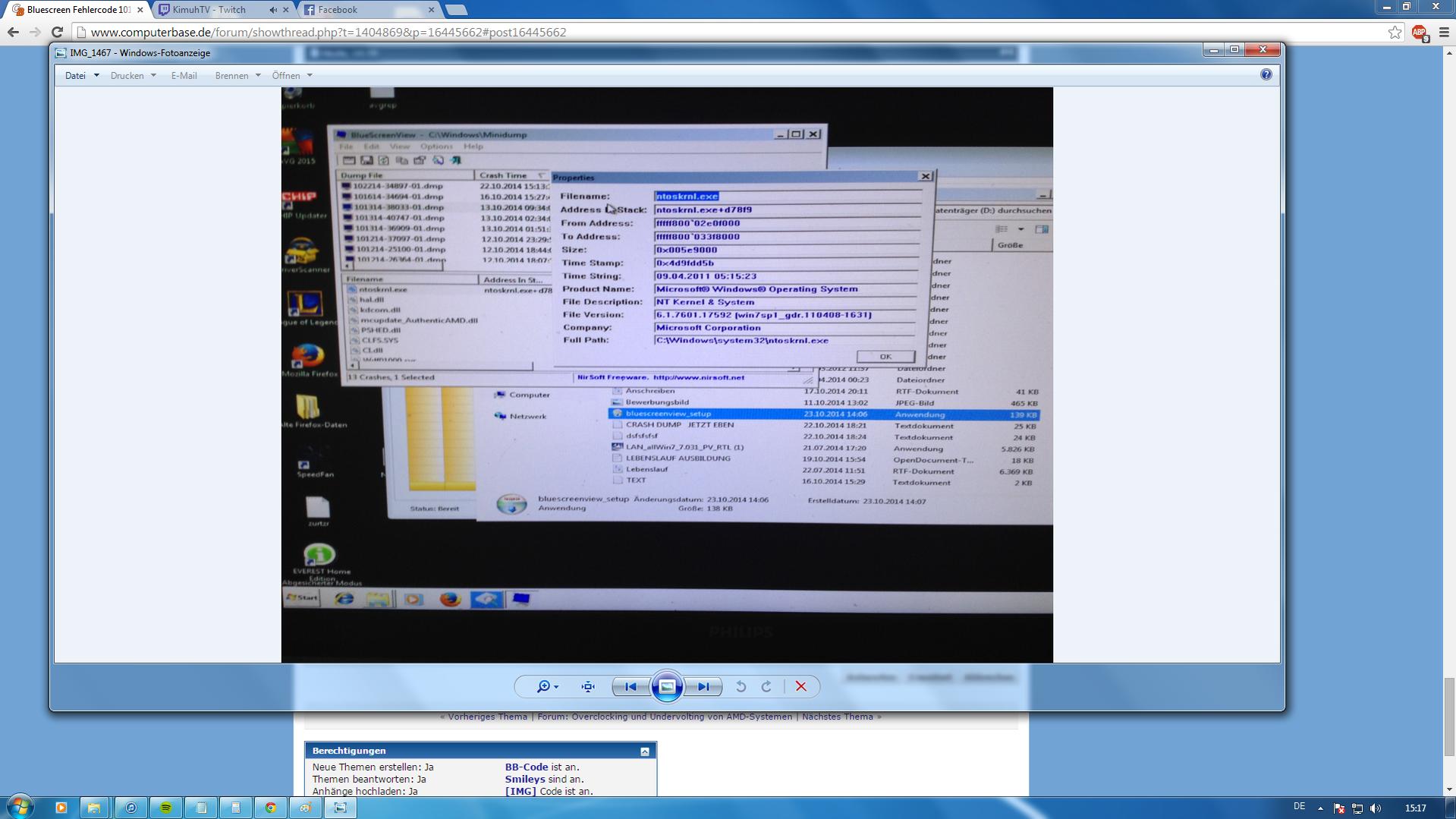Click the displayed IMG_1467 photo

pos(667,374)
